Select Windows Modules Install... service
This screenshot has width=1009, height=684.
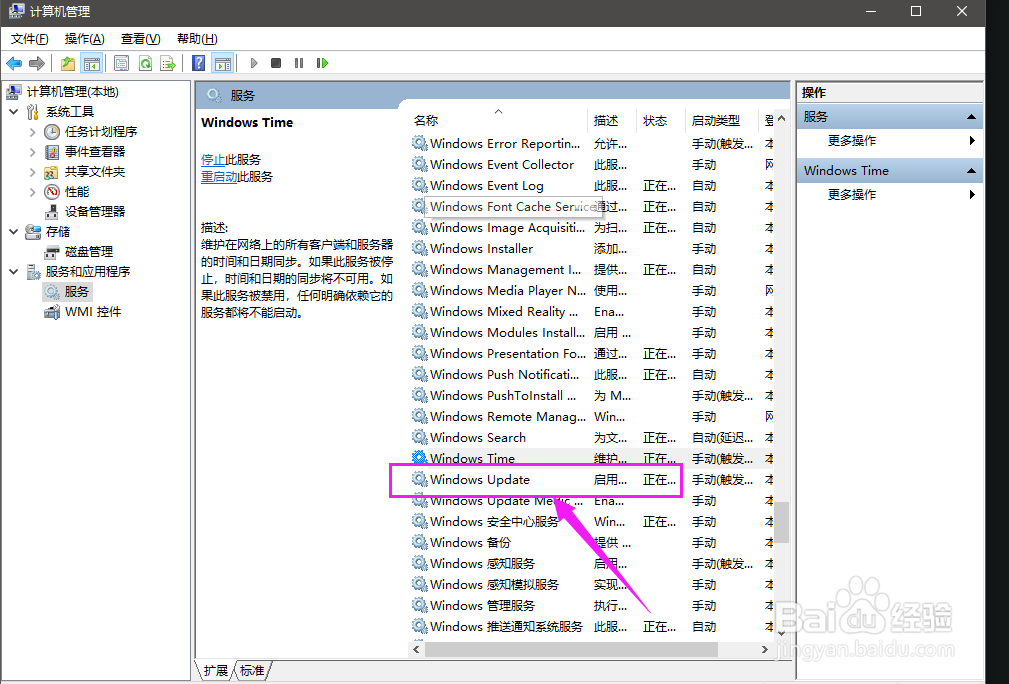click(x=593, y=333)
